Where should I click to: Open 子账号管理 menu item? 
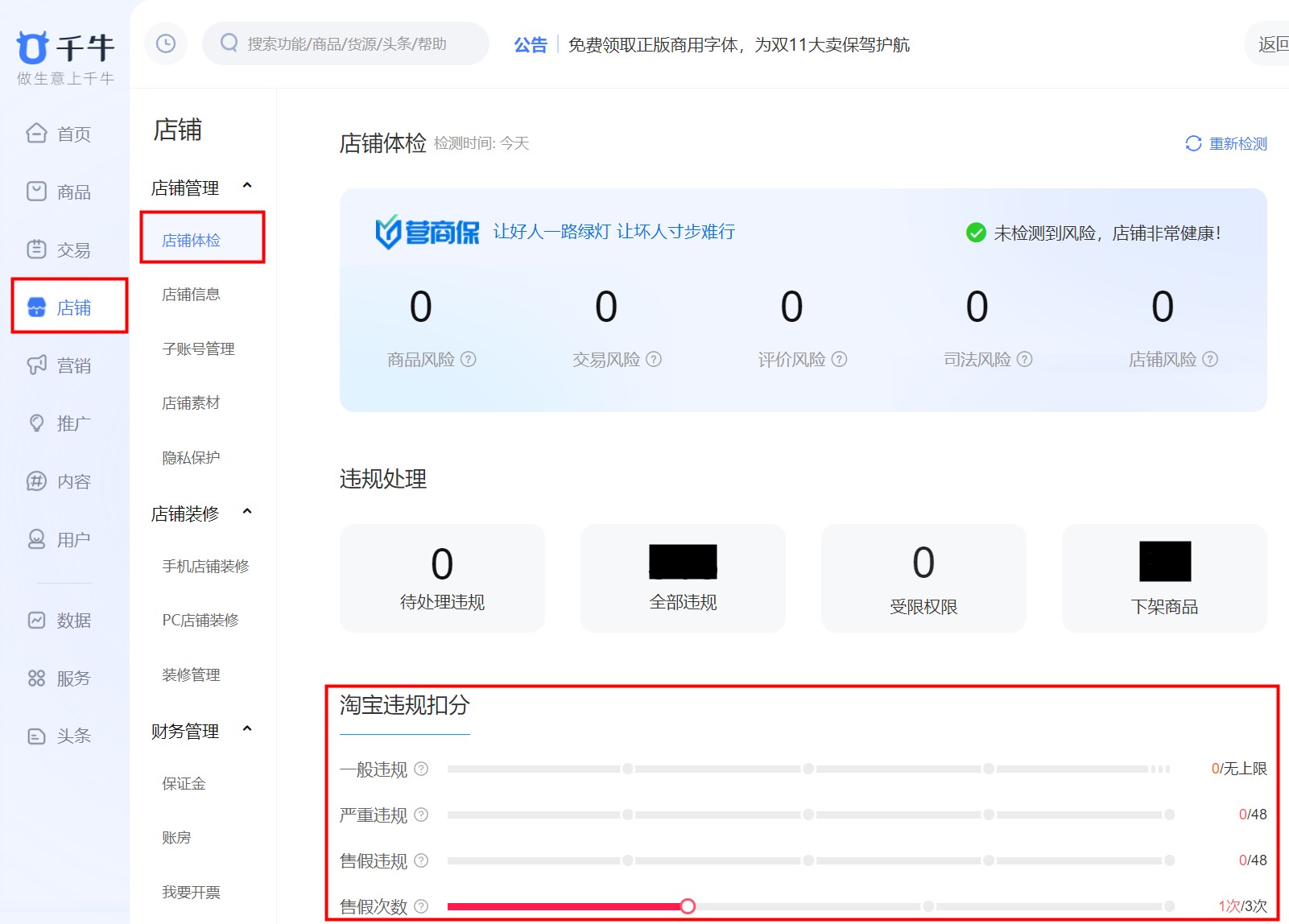pos(198,349)
